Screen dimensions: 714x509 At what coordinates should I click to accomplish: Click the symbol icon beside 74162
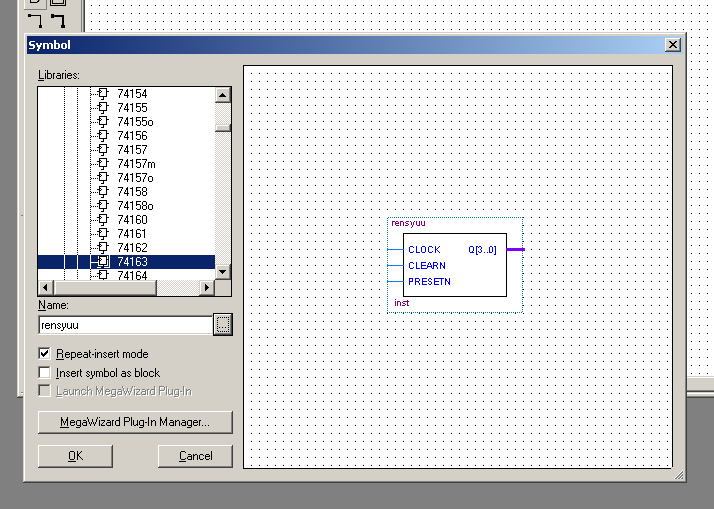[103, 248]
